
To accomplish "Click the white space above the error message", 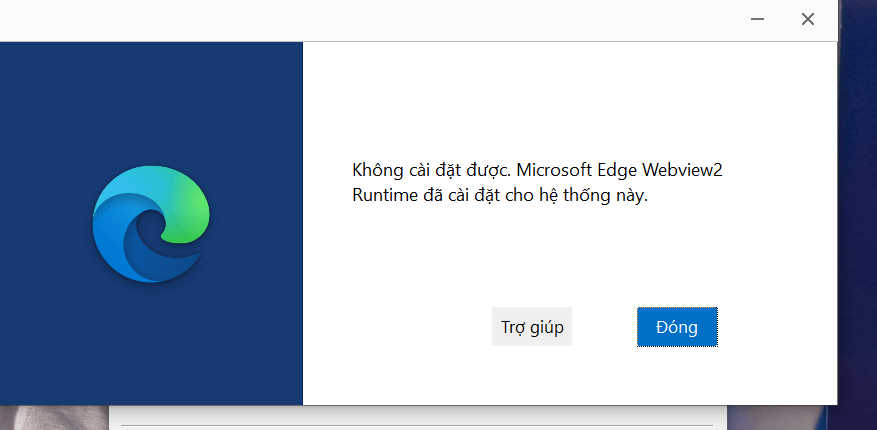I will [x=569, y=101].
